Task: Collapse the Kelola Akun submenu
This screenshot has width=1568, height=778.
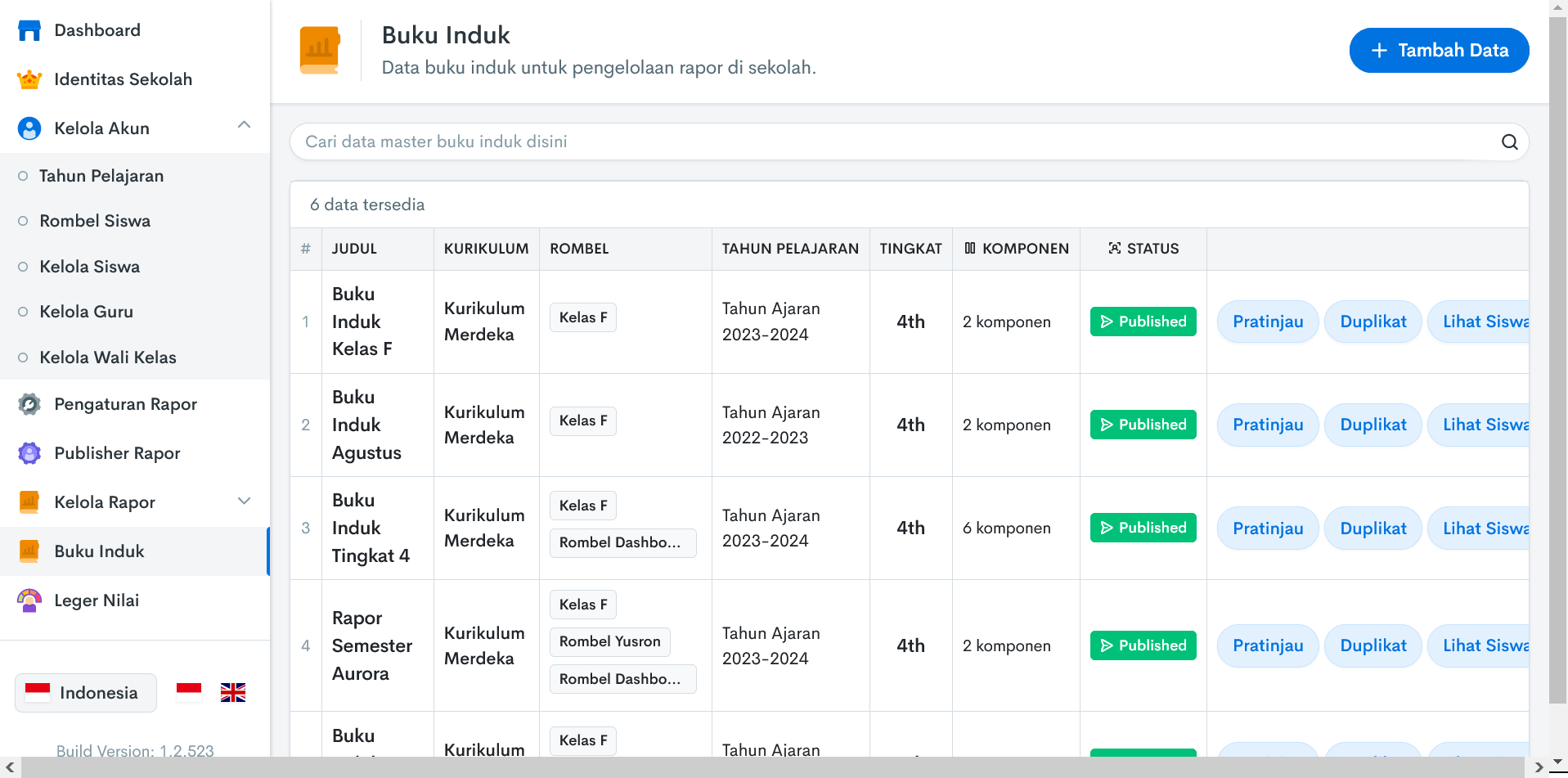Action: pyautogui.click(x=244, y=125)
